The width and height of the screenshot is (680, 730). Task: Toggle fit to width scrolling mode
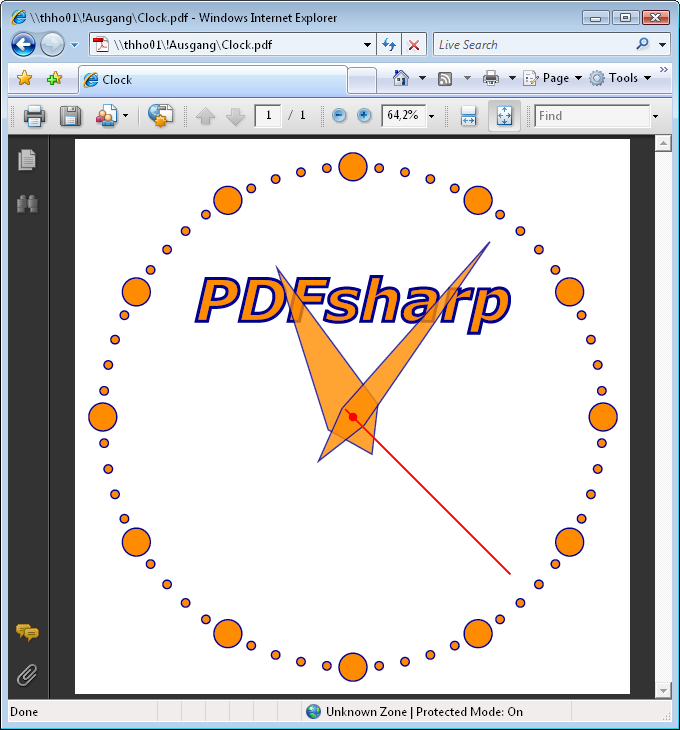click(x=469, y=116)
